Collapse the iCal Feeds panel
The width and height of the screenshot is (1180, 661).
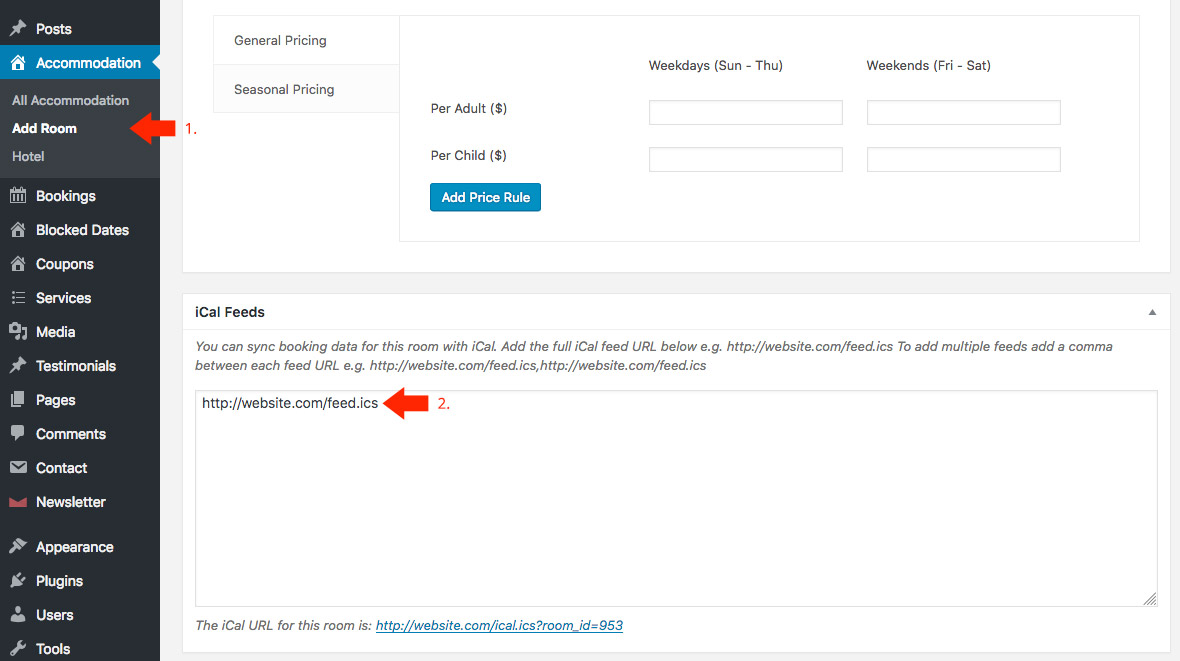(1152, 312)
